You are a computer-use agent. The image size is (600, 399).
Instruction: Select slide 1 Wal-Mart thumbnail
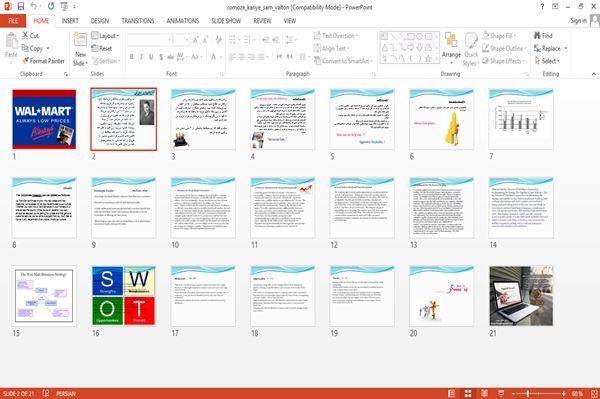click(x=44, y=119)
